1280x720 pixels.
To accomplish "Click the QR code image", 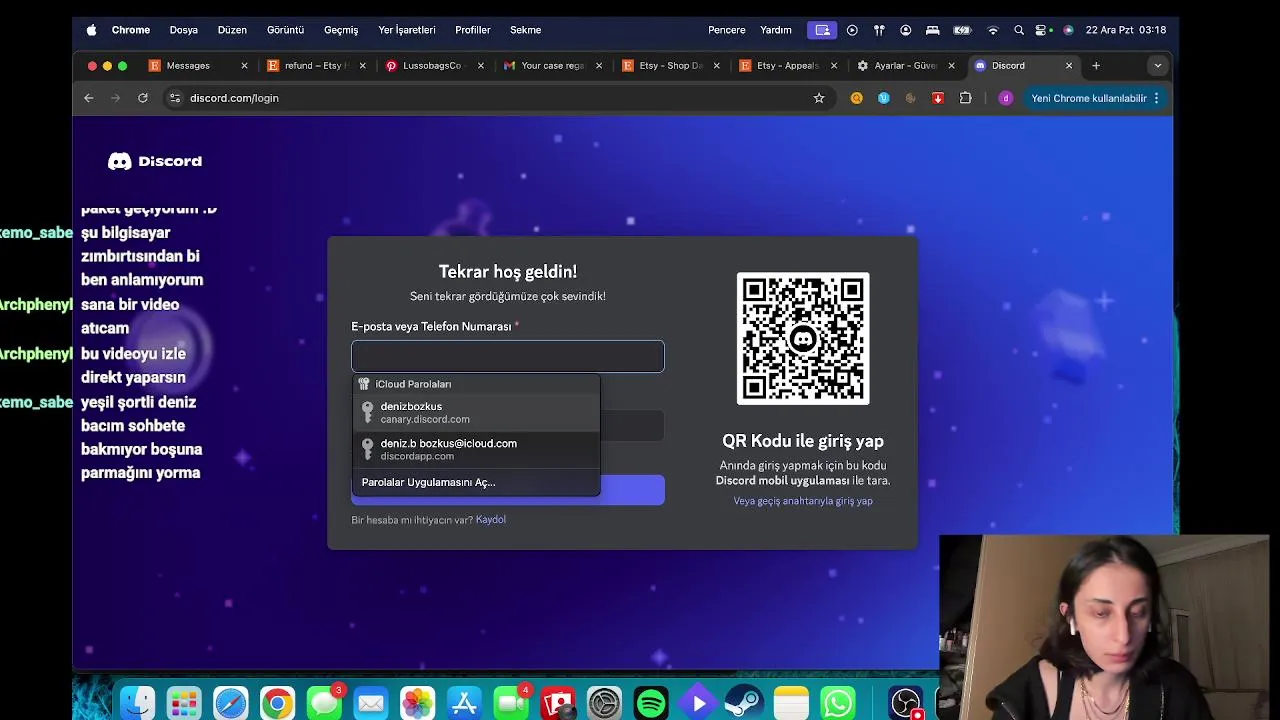I will click(x=803, y=339).
